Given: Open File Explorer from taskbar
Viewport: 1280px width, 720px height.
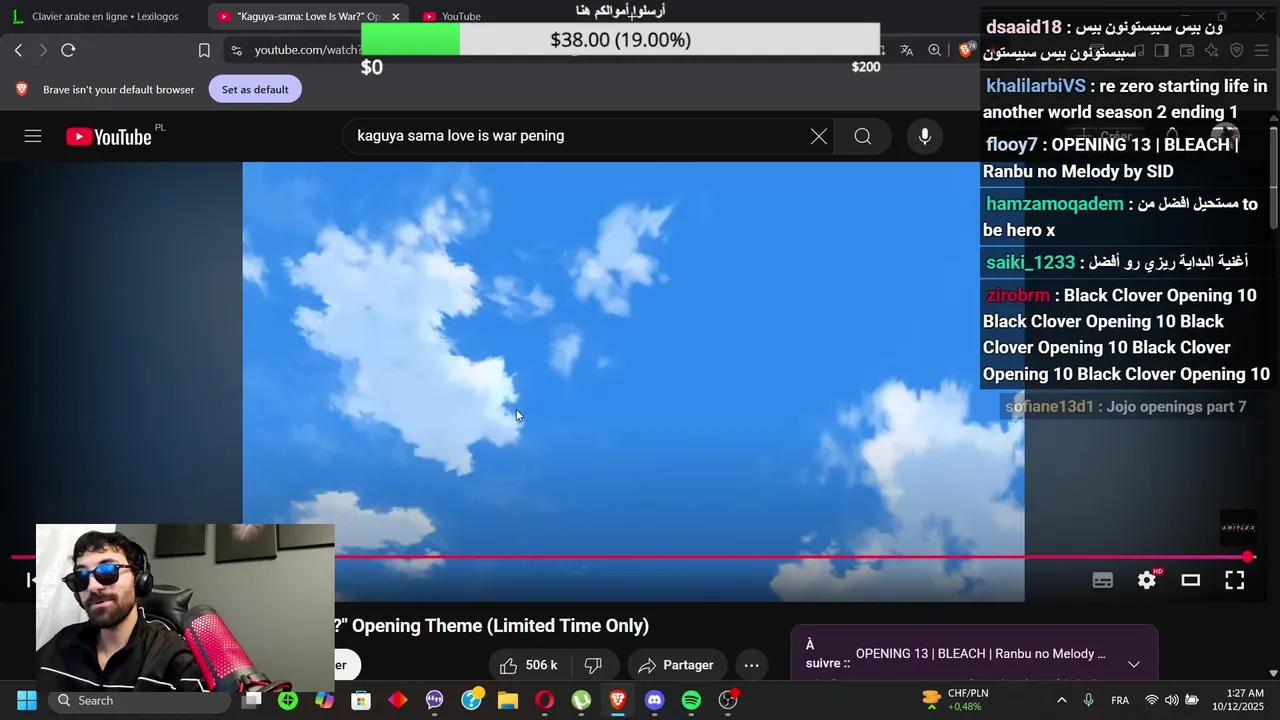Looking at the screenshot, I should coord(508,700).
